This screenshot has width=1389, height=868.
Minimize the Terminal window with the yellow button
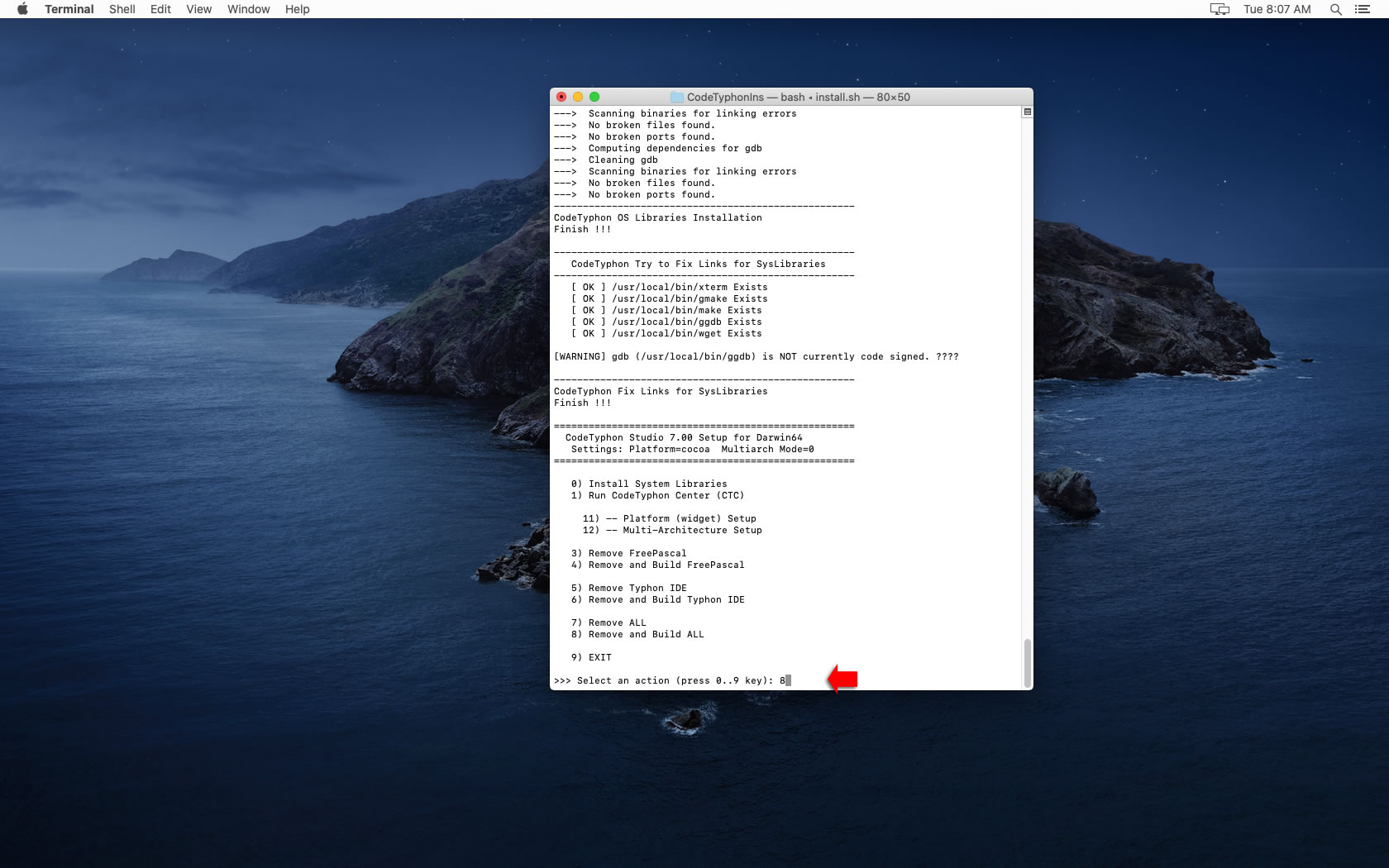[x=578, y=97]
